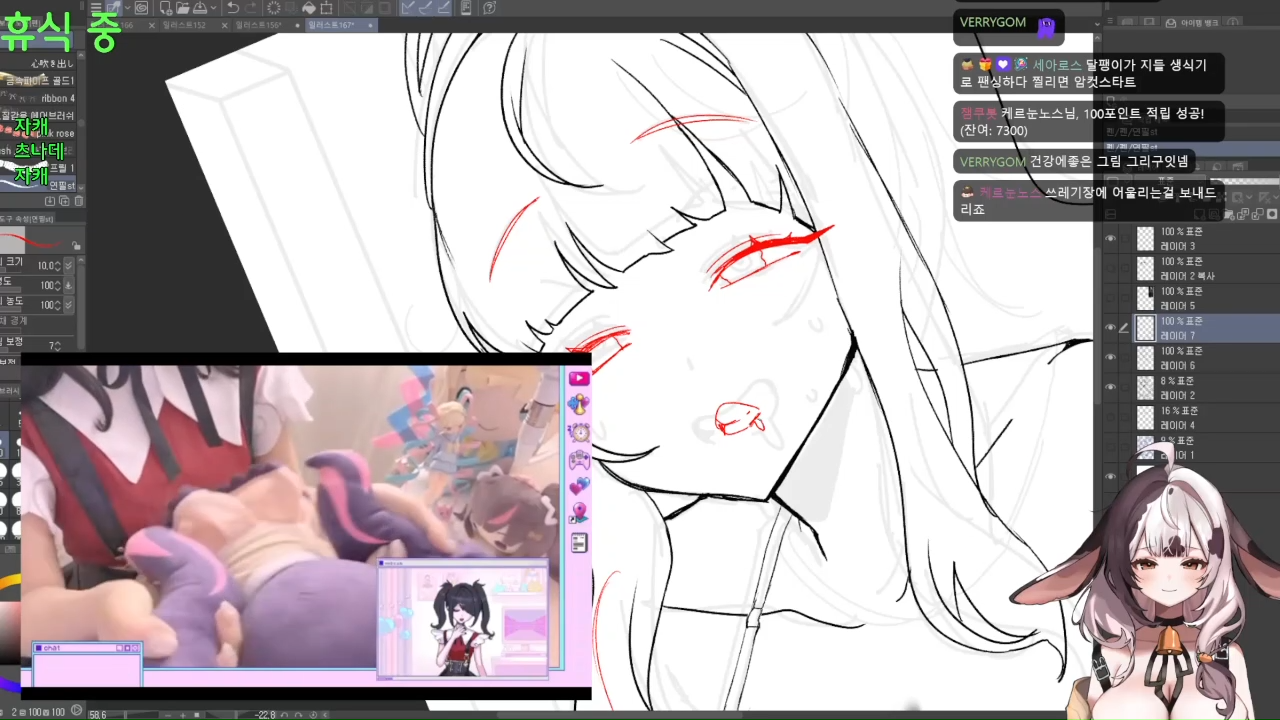The image size is (1280, 720).
Task: Click the smartphone connect icon
Action: pyautogui.click(x=468, y=7)
